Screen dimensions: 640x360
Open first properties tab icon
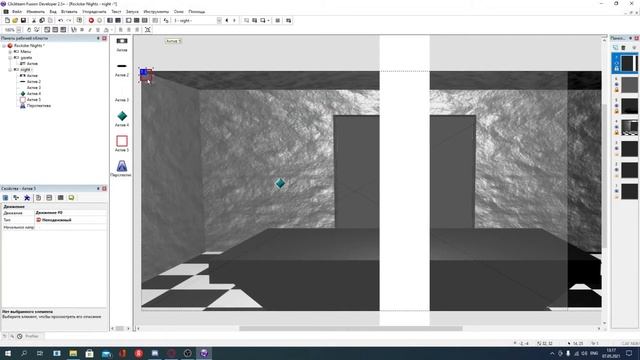click(6, 198)
